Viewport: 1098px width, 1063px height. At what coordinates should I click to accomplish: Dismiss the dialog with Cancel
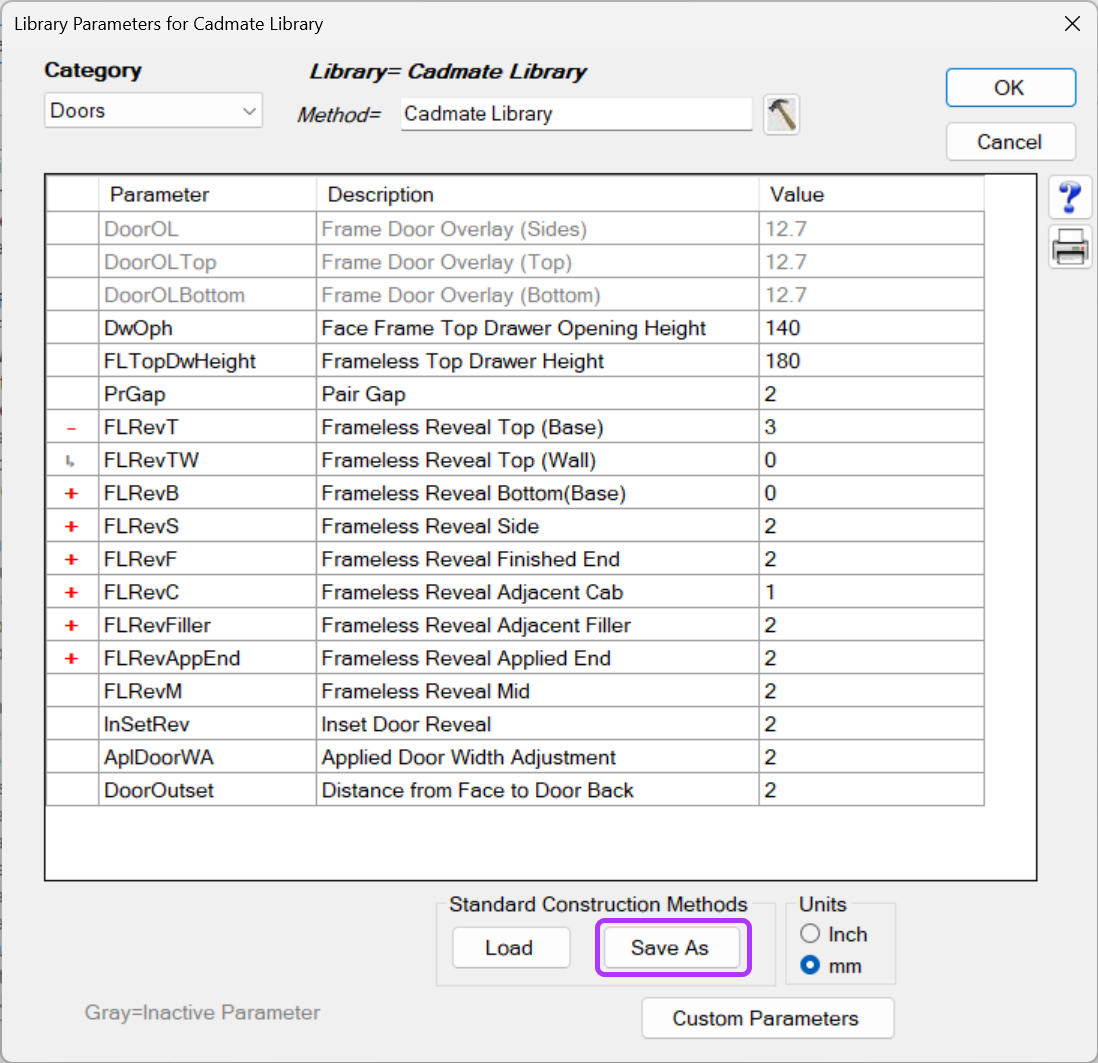click(x=1010, y=141)
